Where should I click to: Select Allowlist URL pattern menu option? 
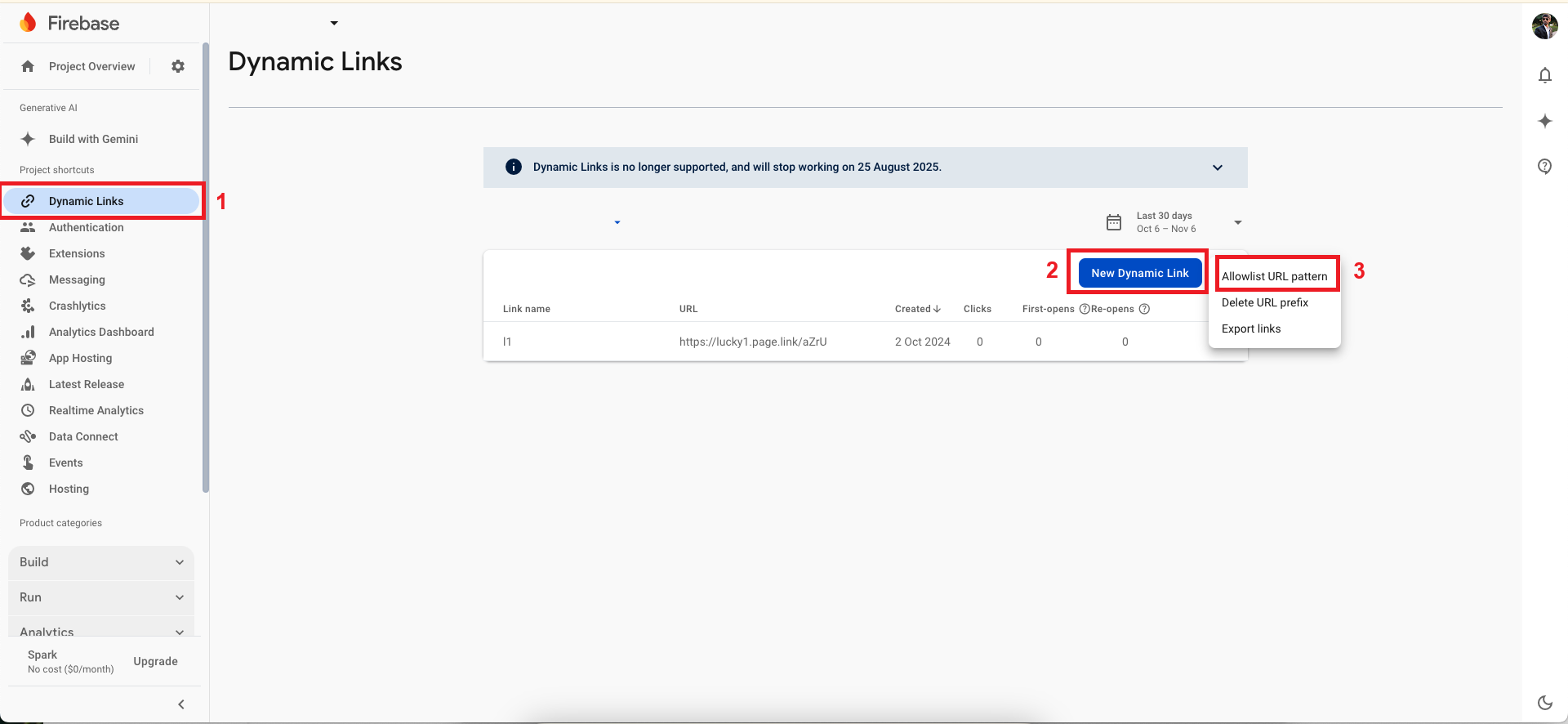click(1274, 276)
